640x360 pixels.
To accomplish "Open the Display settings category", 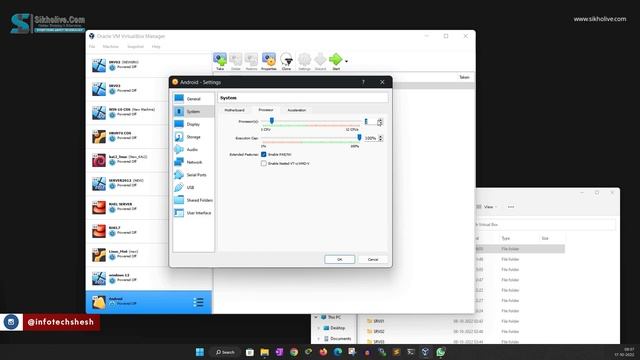I will click(193, 124).
